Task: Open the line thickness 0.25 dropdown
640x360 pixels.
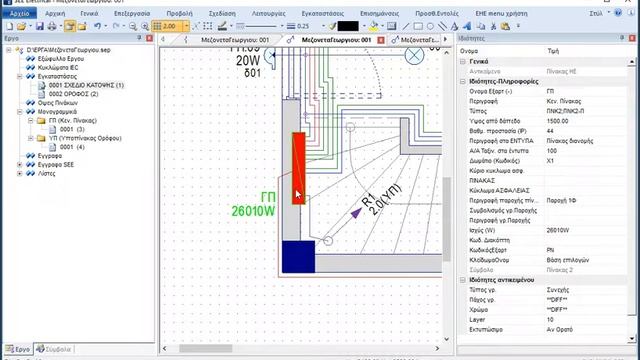Action: tap(323, 27)
